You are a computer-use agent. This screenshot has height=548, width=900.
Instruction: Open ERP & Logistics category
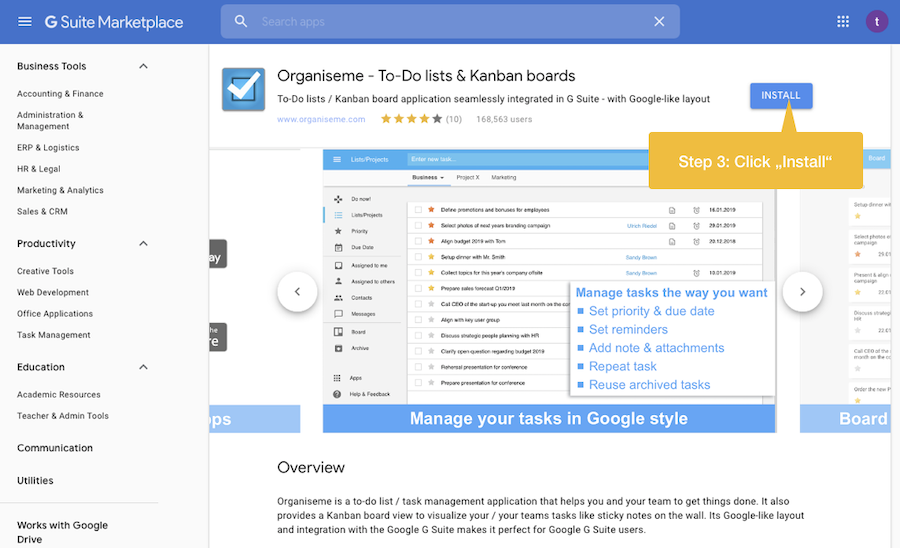[48, 147]
